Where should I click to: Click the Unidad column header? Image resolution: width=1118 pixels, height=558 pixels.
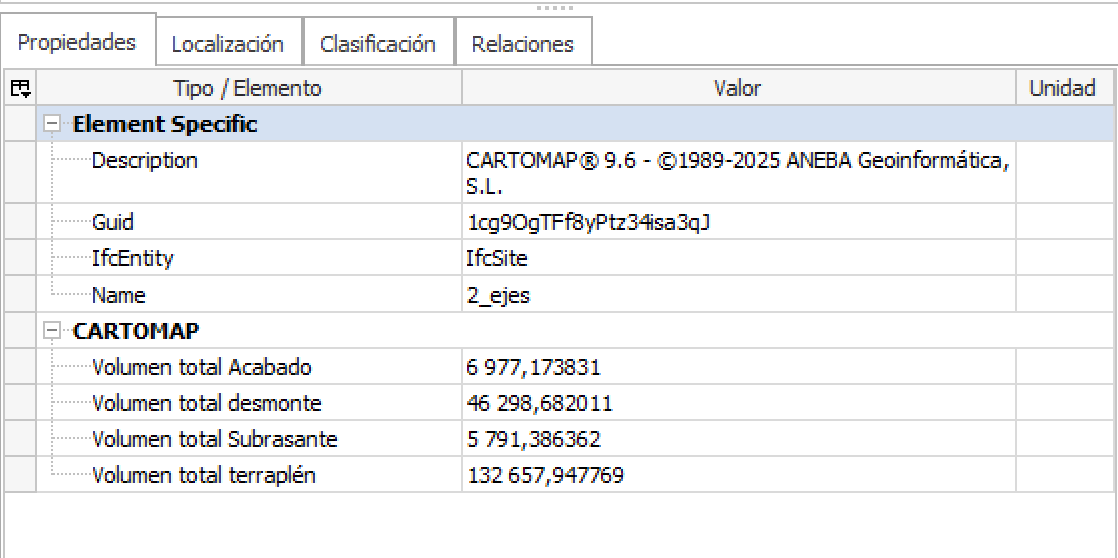coord(1062,88)
